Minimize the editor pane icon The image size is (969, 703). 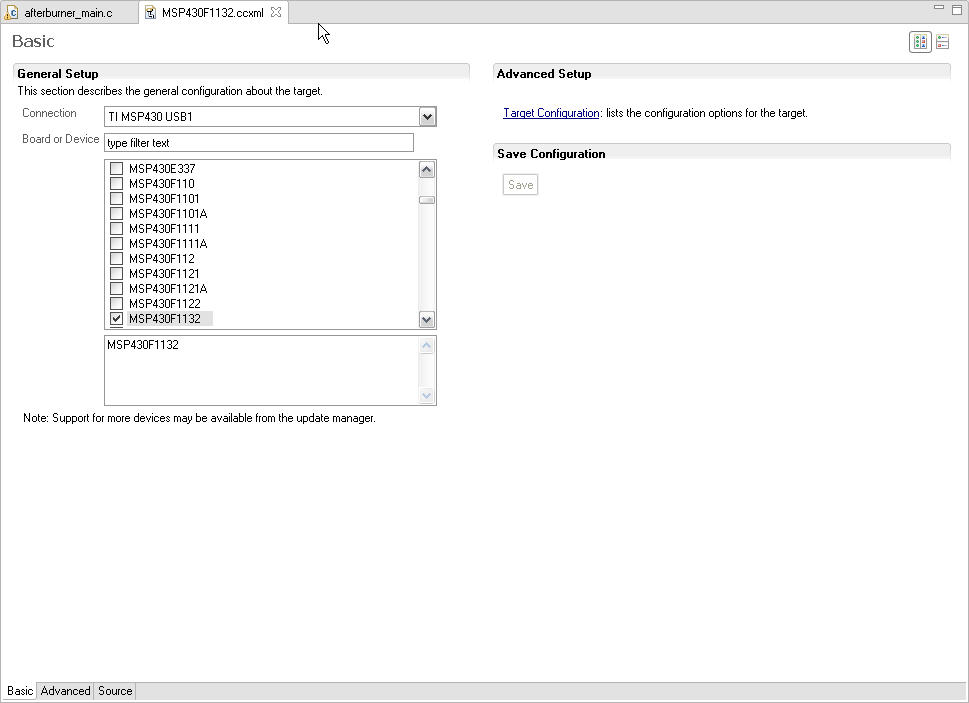939,7
